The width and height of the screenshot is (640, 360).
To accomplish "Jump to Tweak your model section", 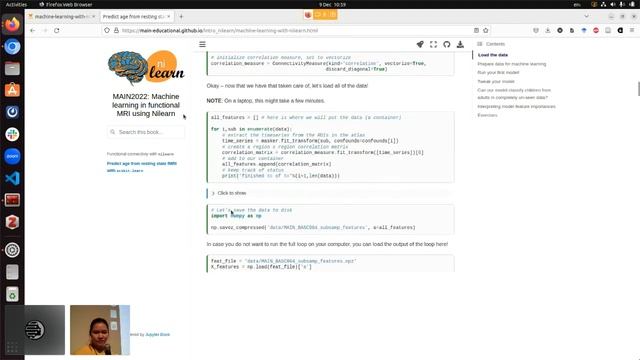I will point(496,81).
